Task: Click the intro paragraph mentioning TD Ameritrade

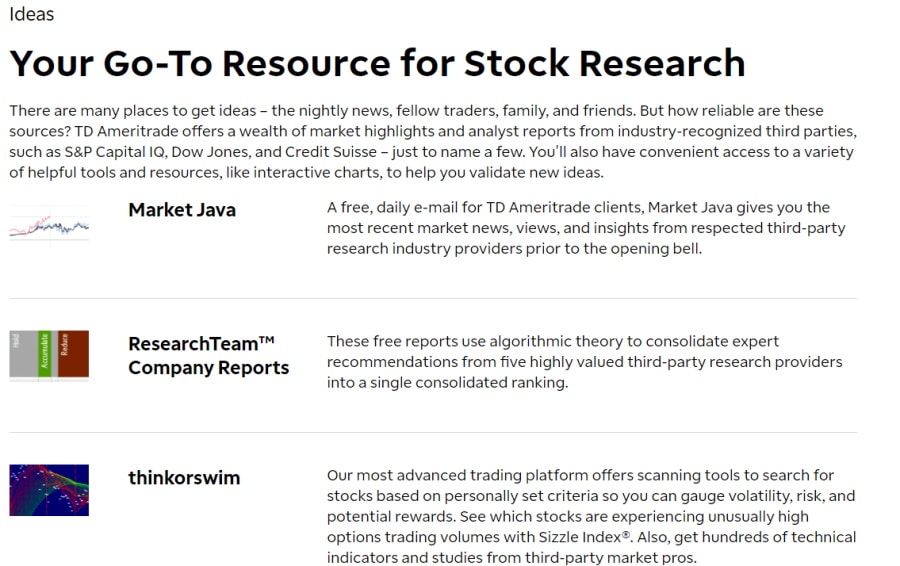Action: 433,141
